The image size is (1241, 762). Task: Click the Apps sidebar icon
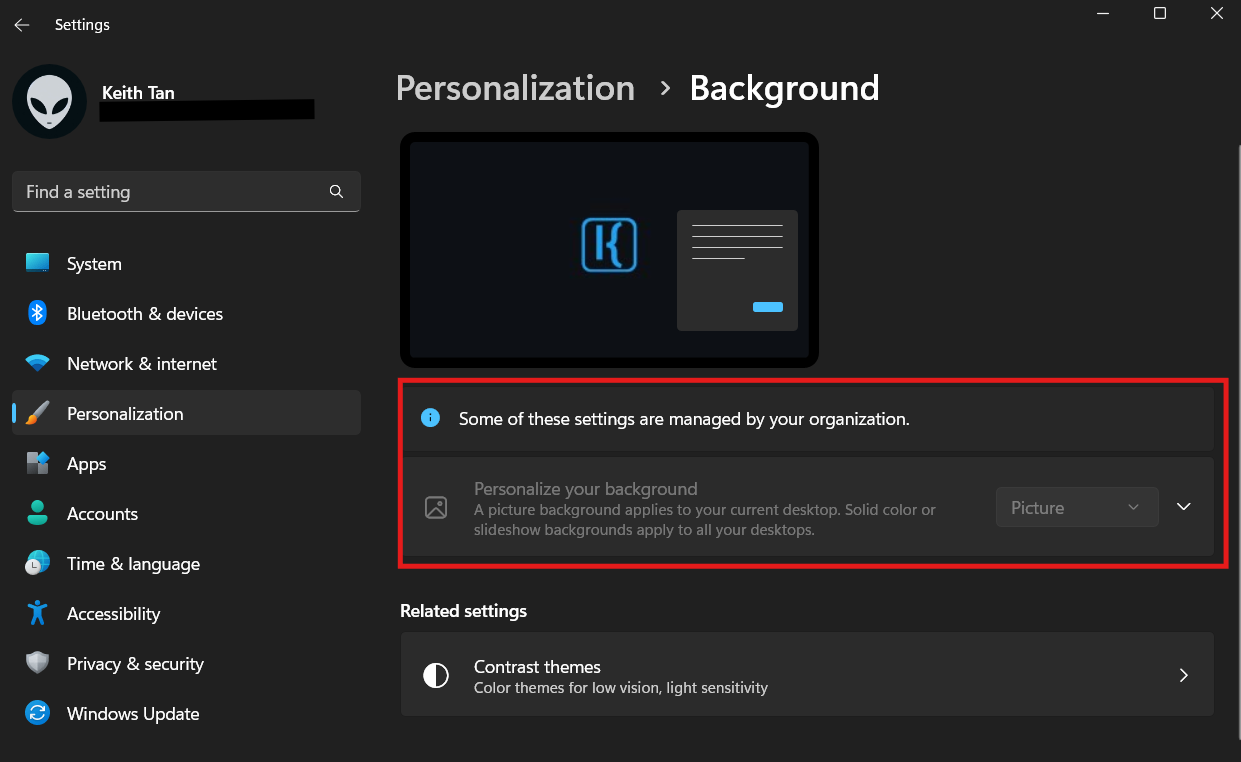tap(37, 463)
